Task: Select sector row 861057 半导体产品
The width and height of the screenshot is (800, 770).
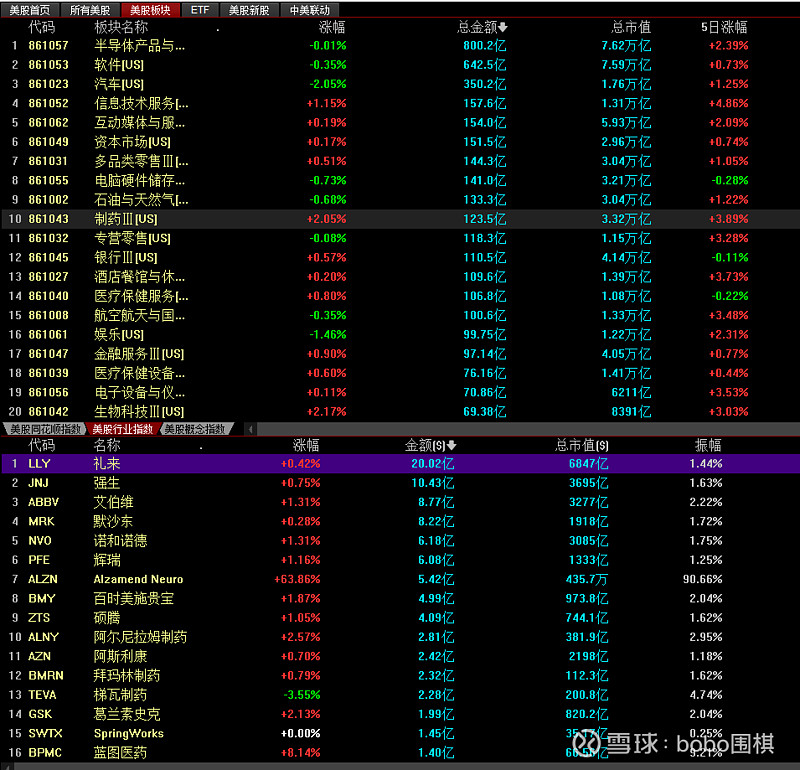Action: point(400,45)
